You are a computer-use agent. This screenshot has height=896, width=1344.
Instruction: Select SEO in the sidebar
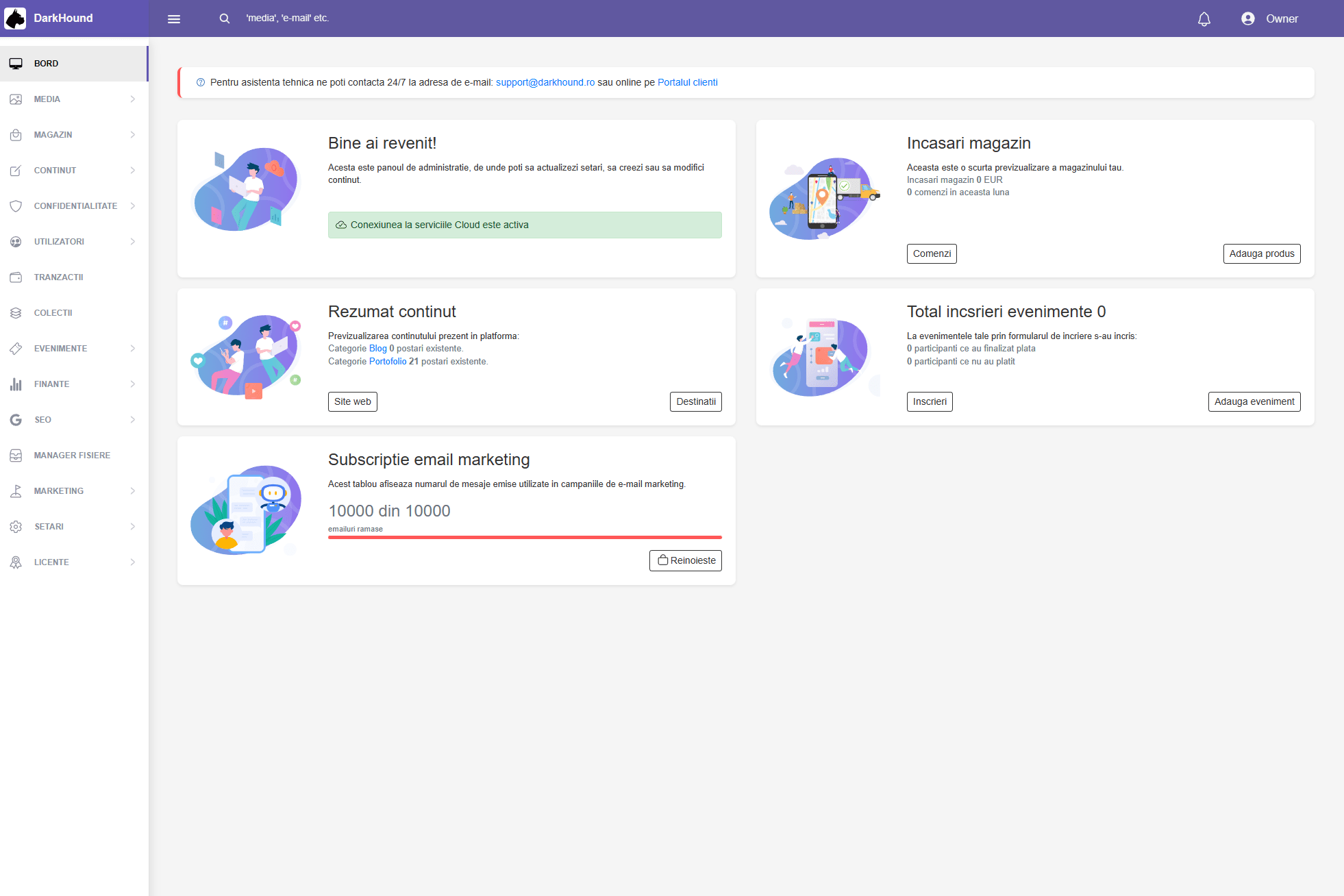[42, 420]
